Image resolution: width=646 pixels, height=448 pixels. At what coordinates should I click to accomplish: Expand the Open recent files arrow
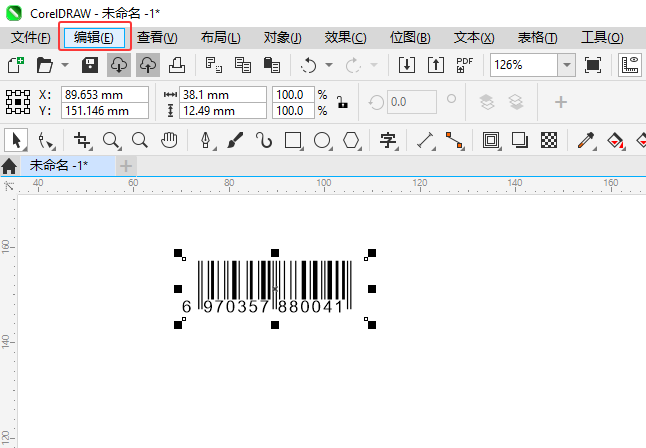(x=65, y=65)
